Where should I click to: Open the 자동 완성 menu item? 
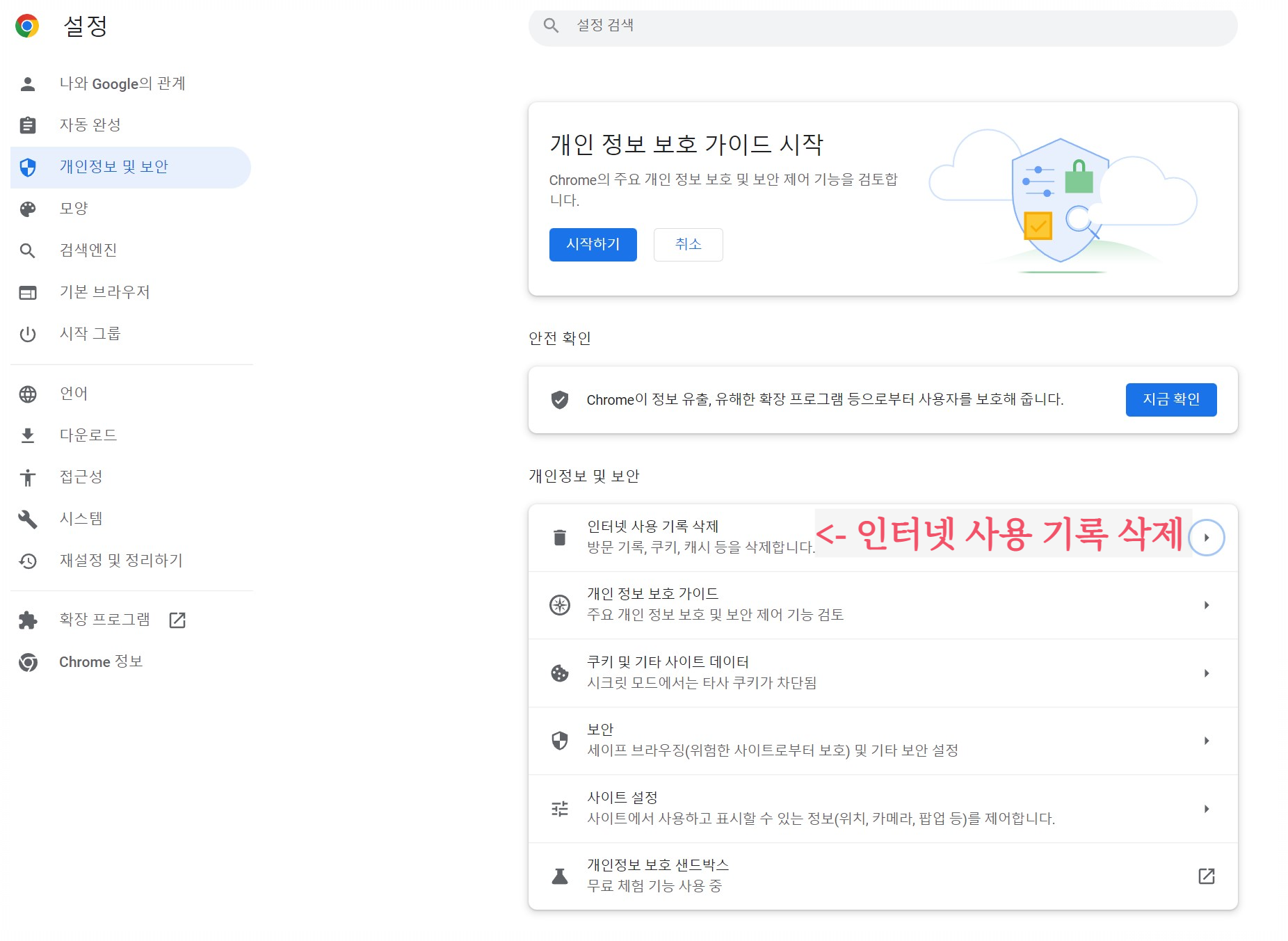tap(131, 125)
